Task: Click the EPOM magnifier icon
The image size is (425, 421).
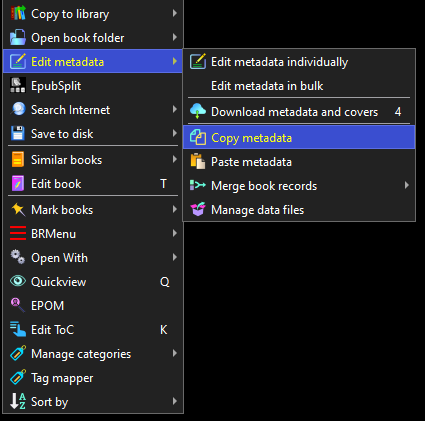Action: 18,305
